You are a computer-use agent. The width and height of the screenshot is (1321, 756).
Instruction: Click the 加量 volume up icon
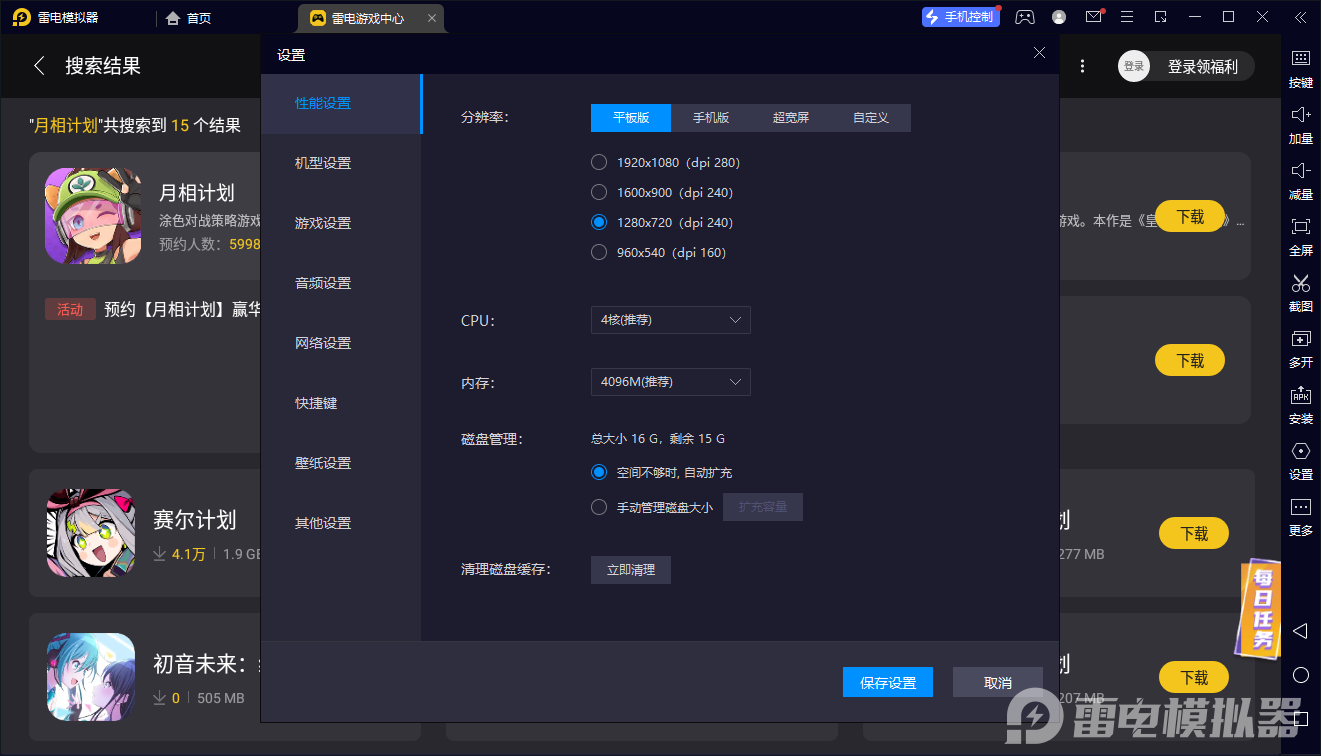1300,126
